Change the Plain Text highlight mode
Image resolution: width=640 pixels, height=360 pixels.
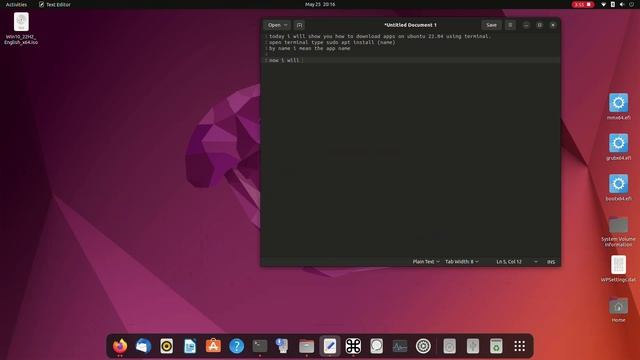tap(426, 262)
